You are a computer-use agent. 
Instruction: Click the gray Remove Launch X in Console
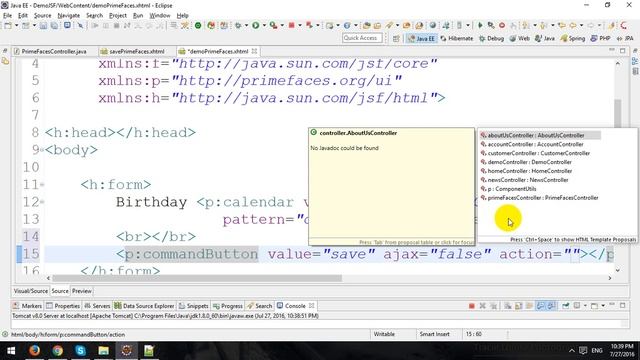click(482, 306)
